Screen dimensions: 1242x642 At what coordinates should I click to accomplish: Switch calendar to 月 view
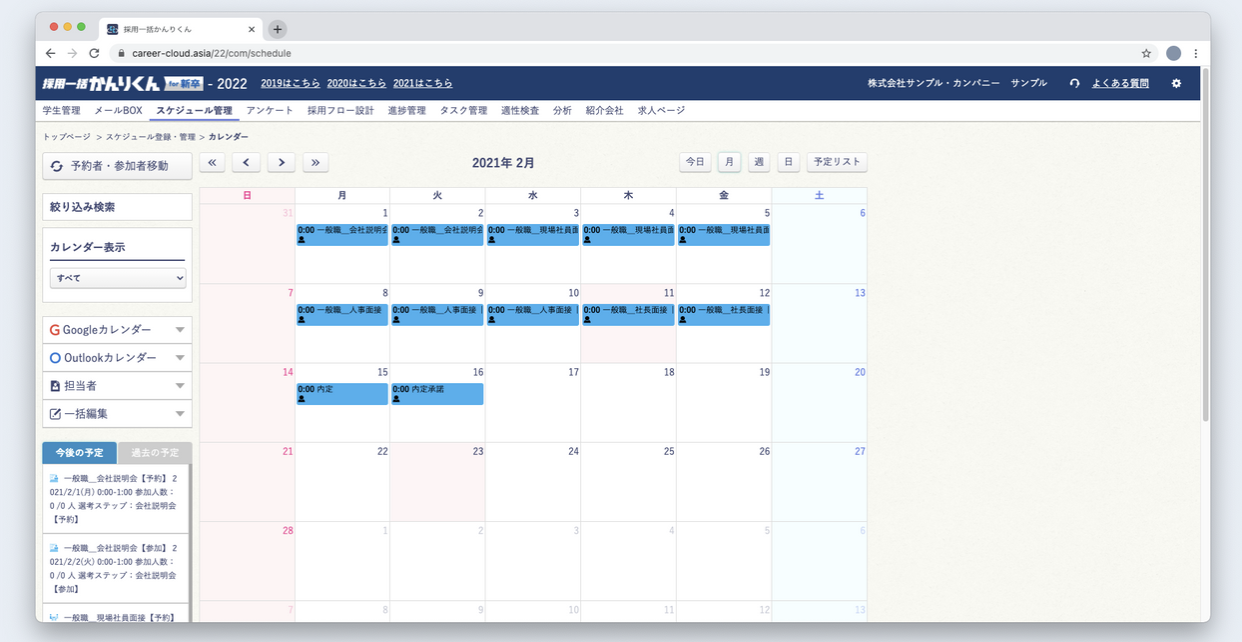click(x=729, y=162)
